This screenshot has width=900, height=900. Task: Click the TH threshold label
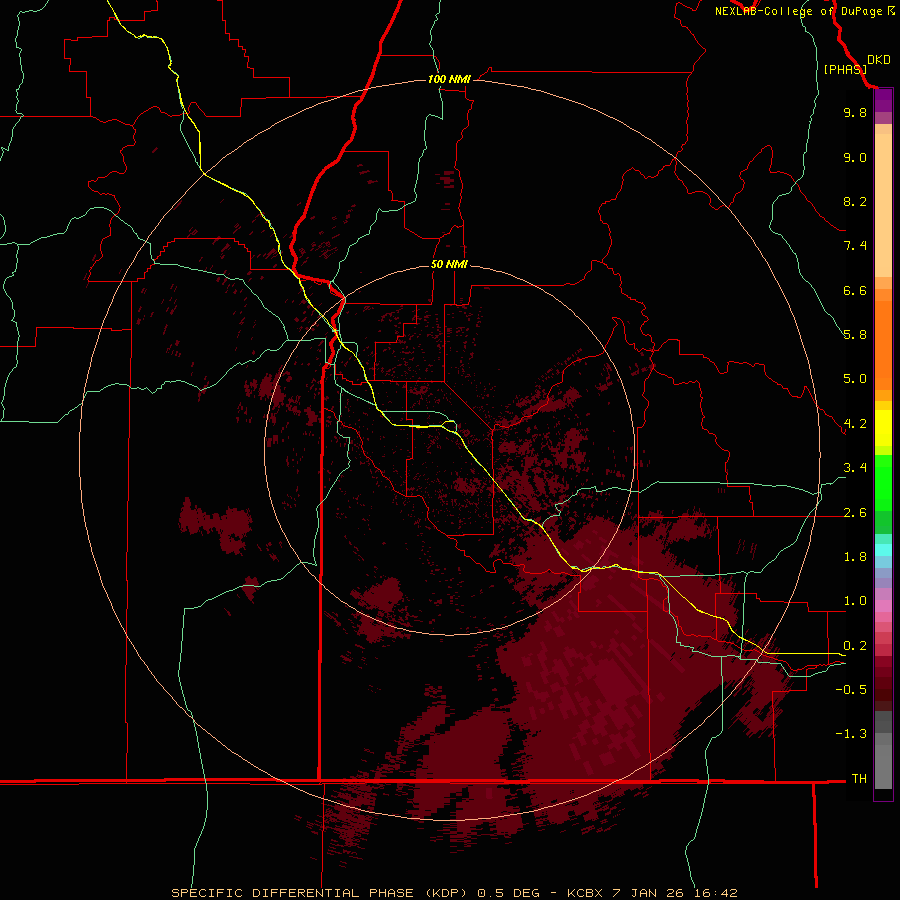[859, 779]
